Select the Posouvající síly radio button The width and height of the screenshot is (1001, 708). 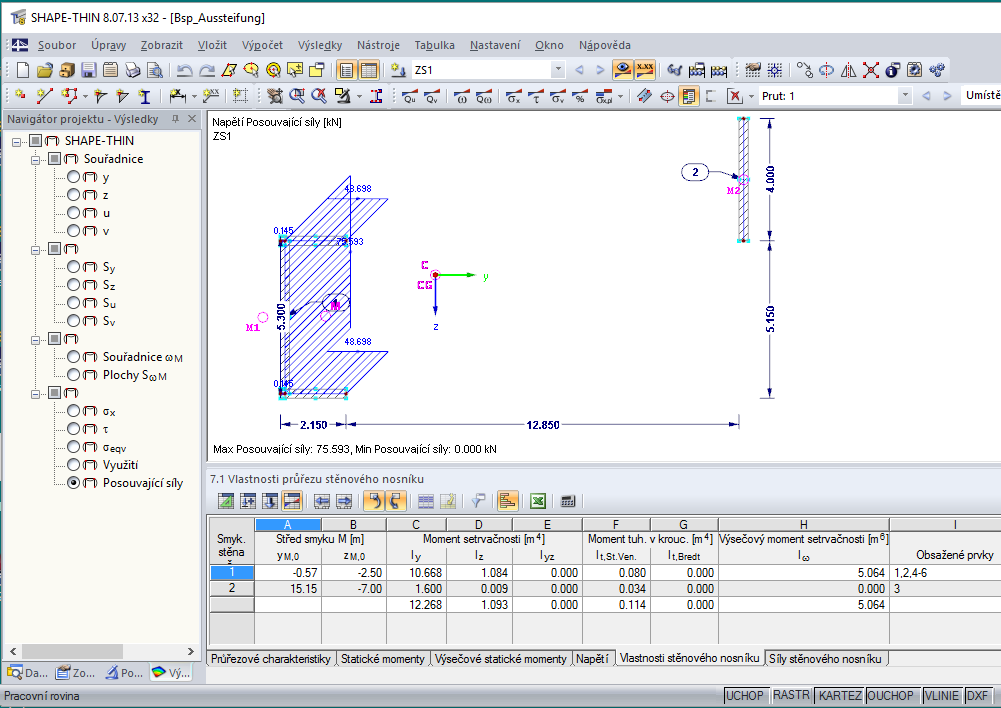(x=73, y=483)
